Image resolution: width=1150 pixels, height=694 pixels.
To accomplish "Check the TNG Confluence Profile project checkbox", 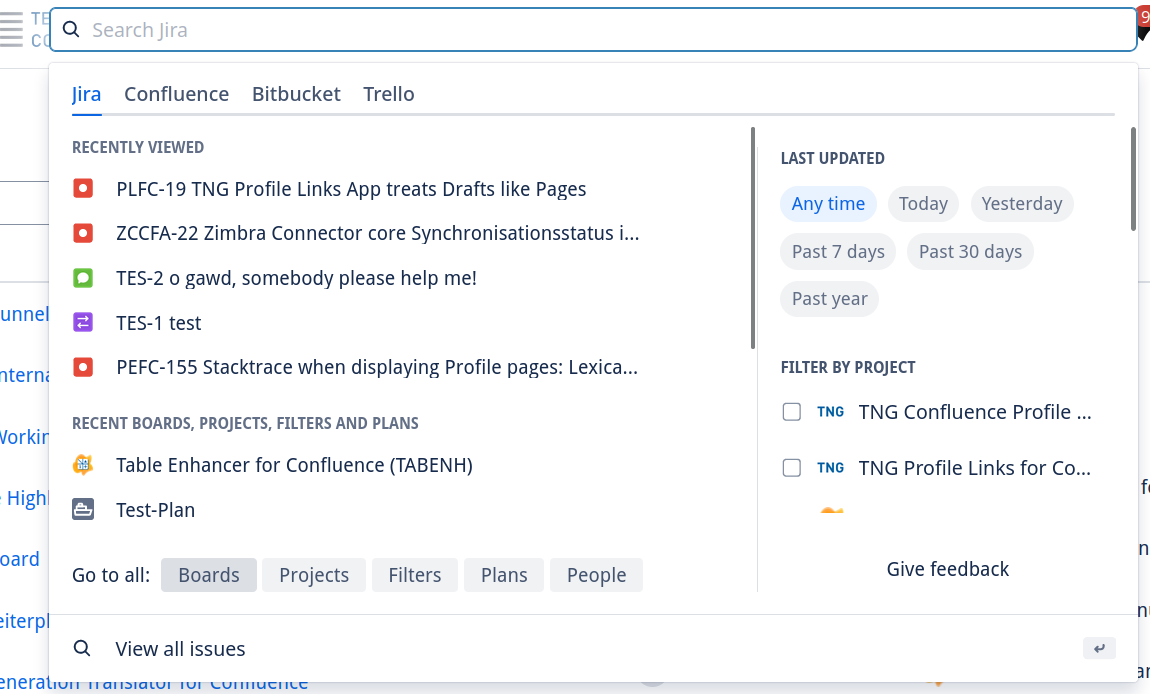I will click(x=791, y=411).
